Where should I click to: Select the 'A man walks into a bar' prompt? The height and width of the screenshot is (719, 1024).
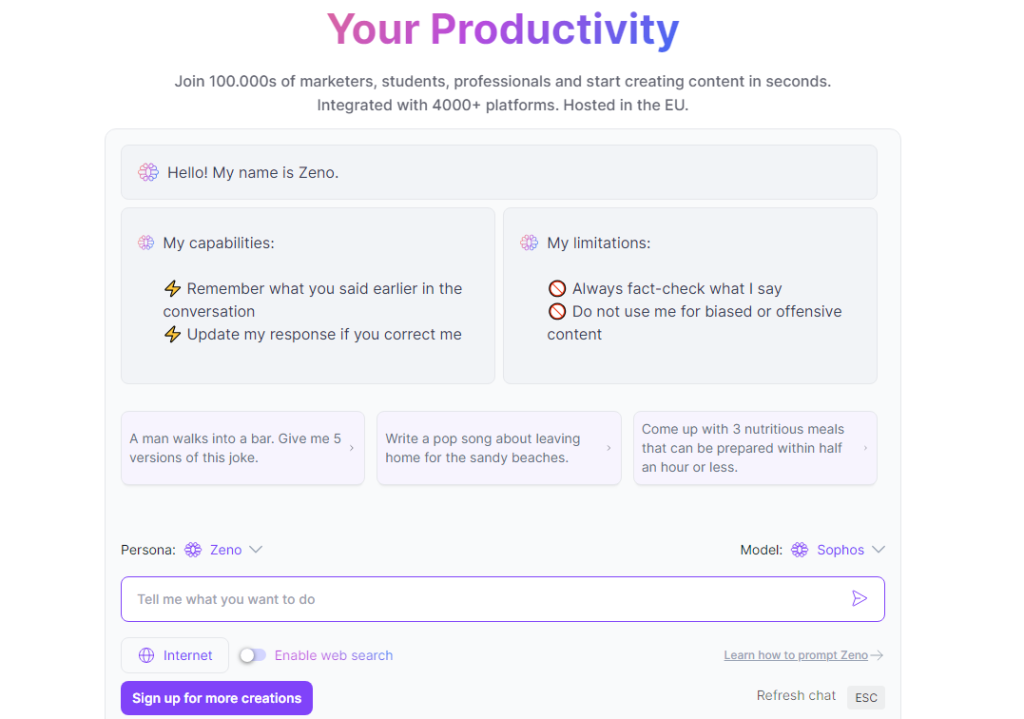click(243, 448)
